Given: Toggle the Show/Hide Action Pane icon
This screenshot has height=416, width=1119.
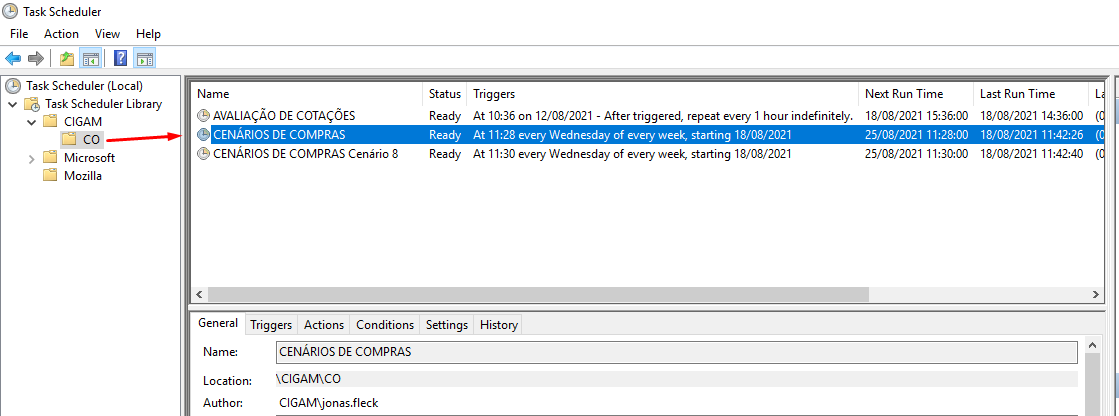Looking at the screenshot, I should (x=144, y=58).
